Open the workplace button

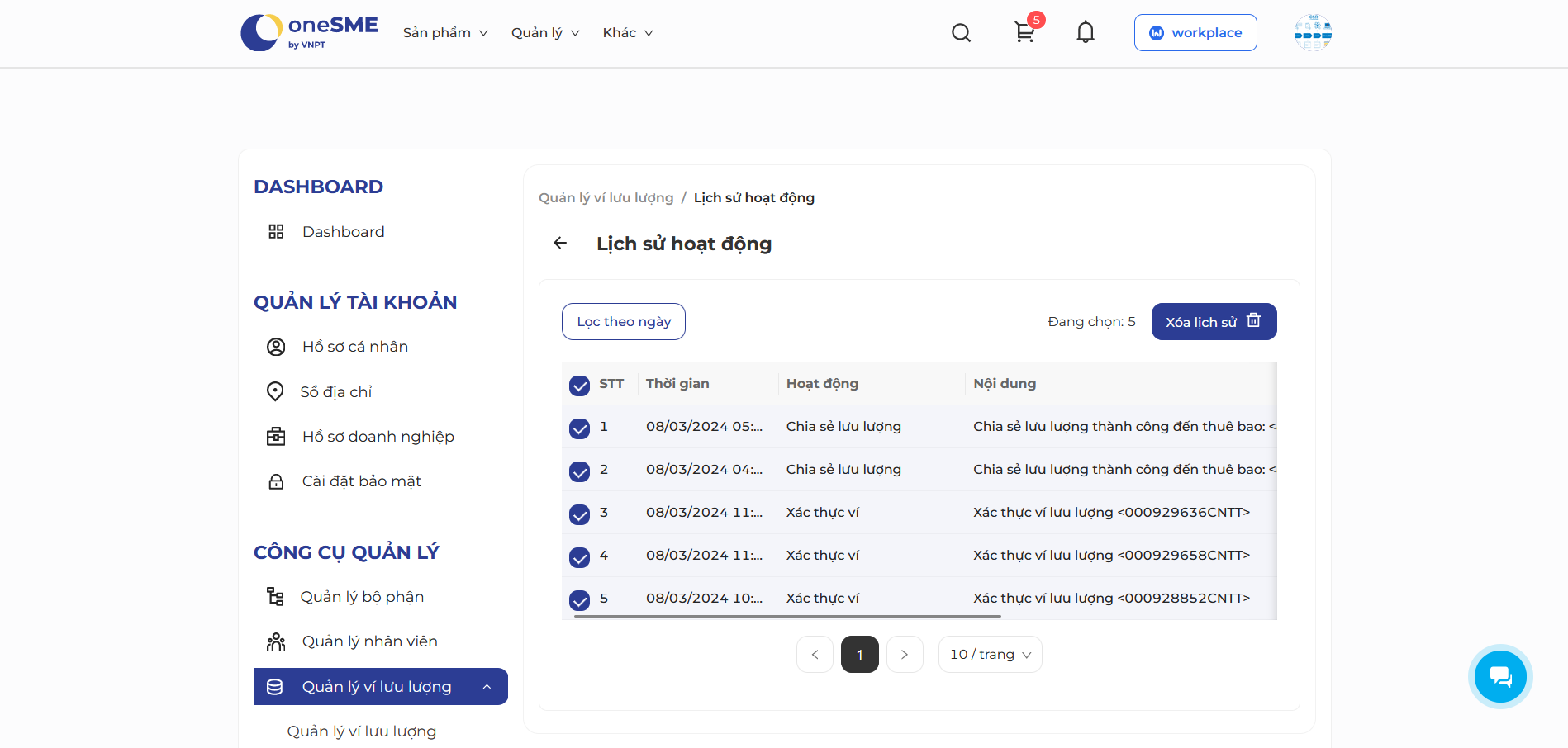coord(1195,32)
